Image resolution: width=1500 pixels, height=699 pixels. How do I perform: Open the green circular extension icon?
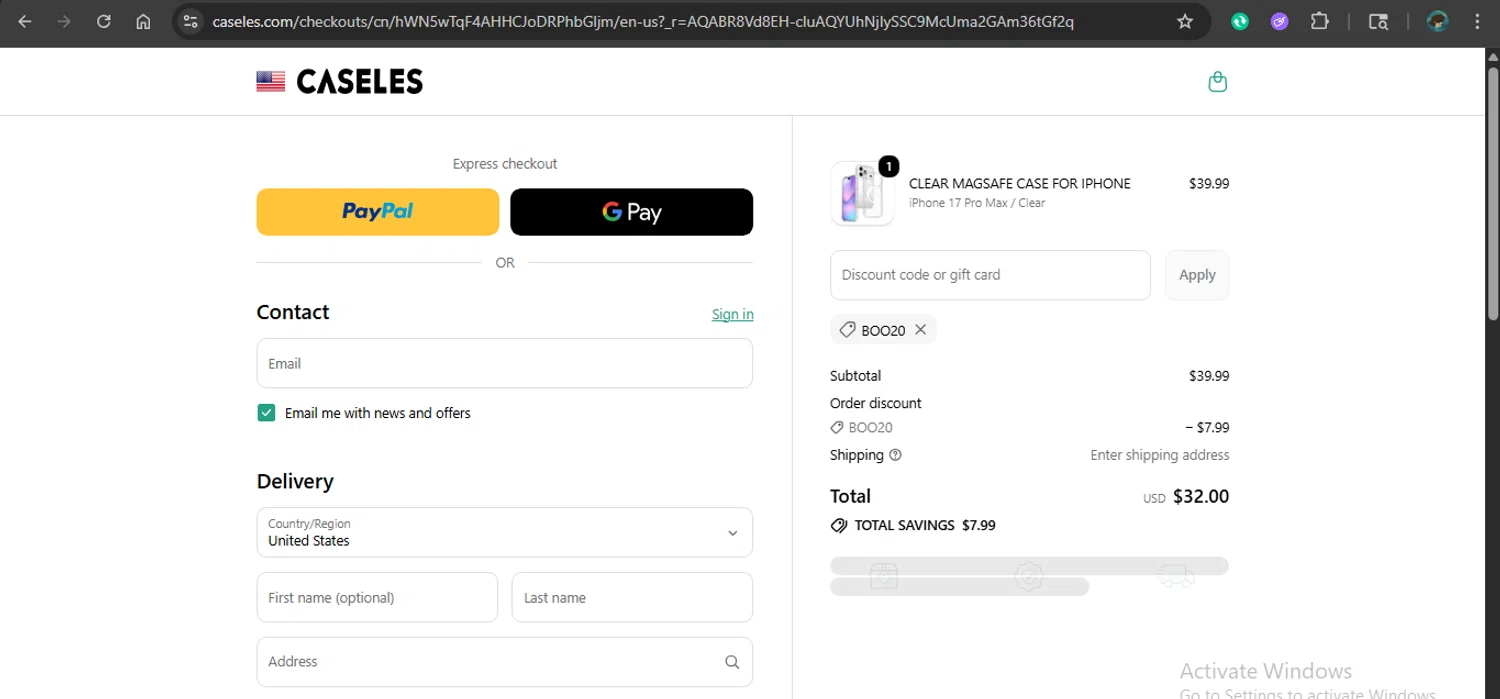click(x=1240, y=21)
